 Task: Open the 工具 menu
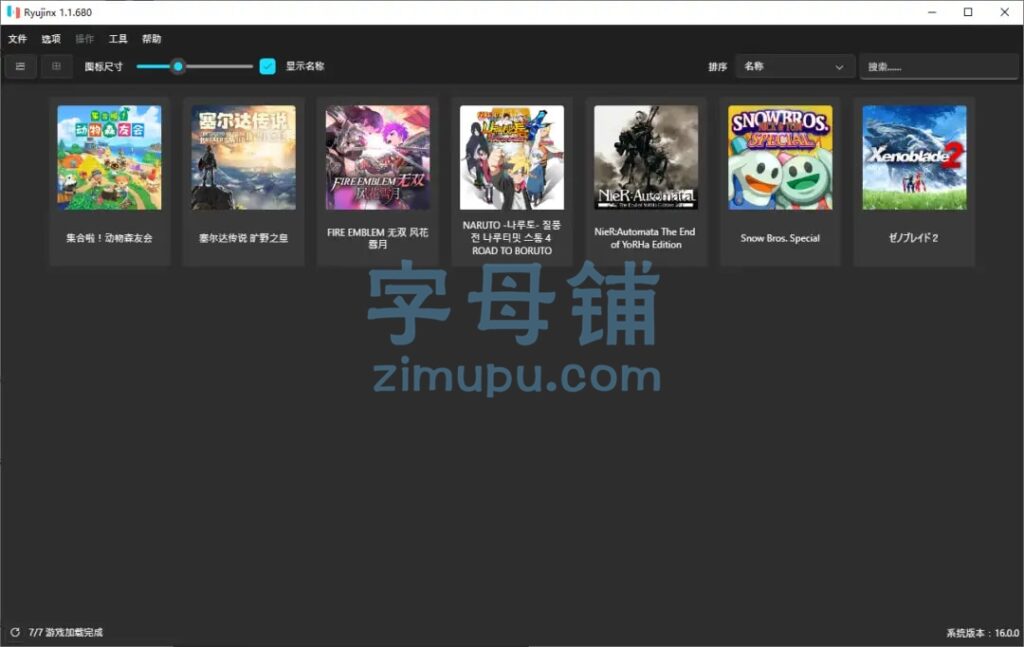118,39
